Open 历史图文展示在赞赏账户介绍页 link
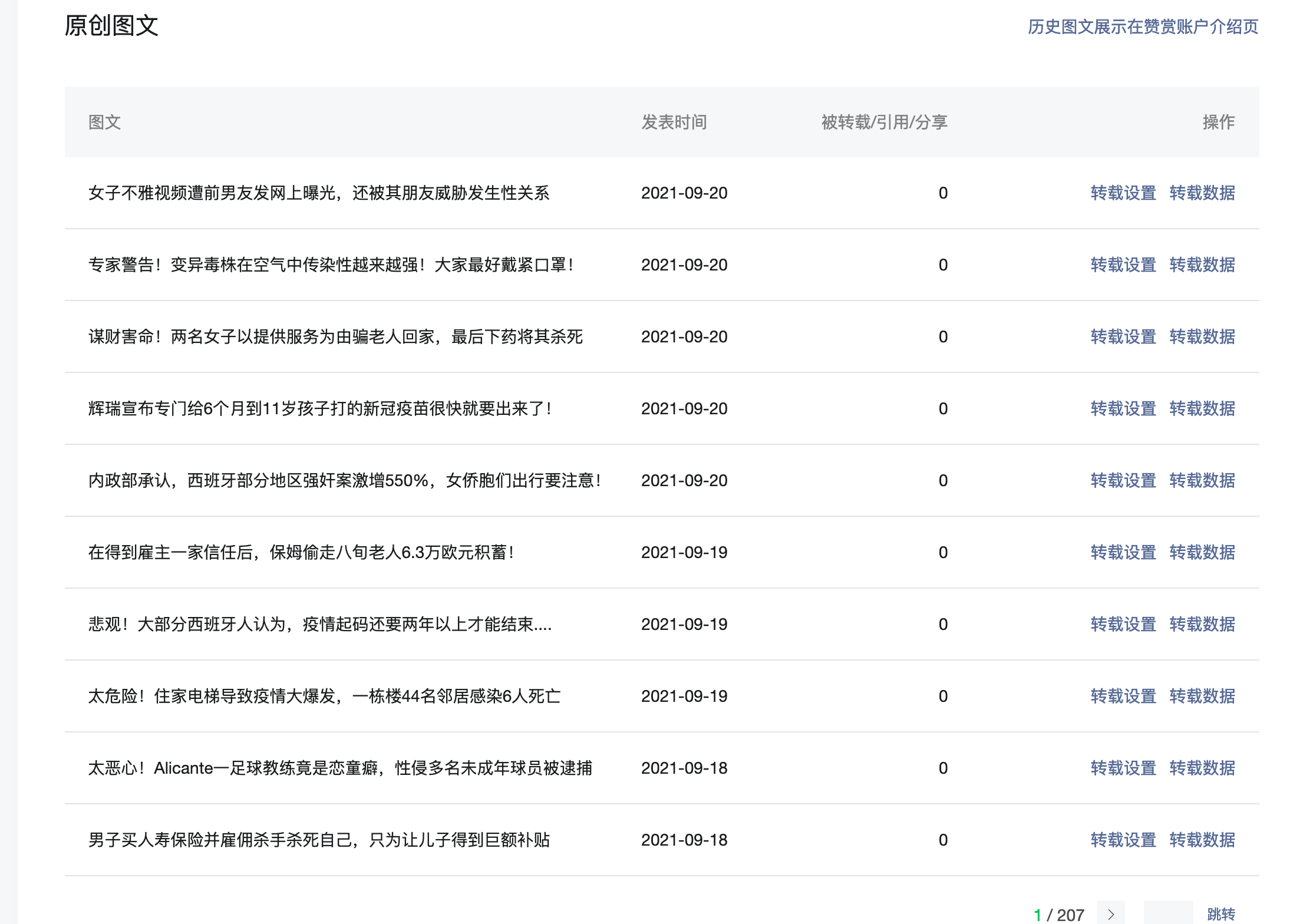 [1143, 27]
